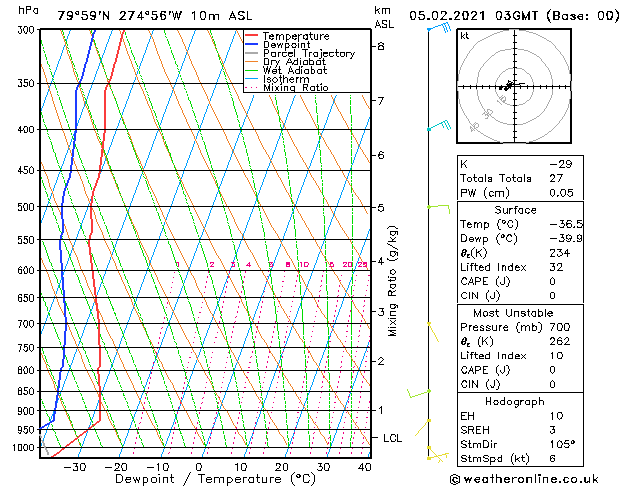This screenshot has width=629, height=486.
Task: Click the 40 temperature axis label
Action: pyautogui.click(x=364, y=467)
